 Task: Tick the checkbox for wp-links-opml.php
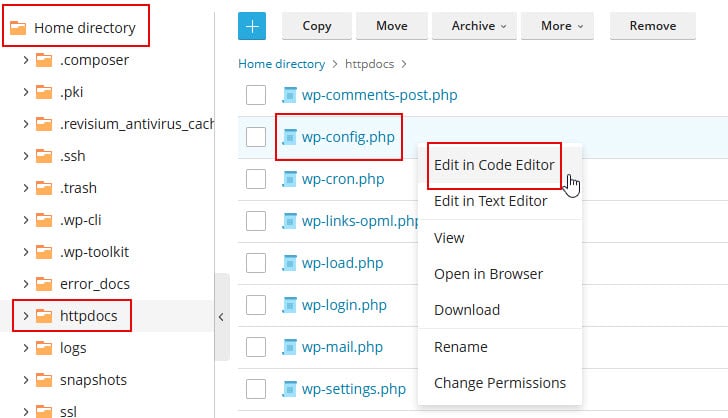(256, 221)
